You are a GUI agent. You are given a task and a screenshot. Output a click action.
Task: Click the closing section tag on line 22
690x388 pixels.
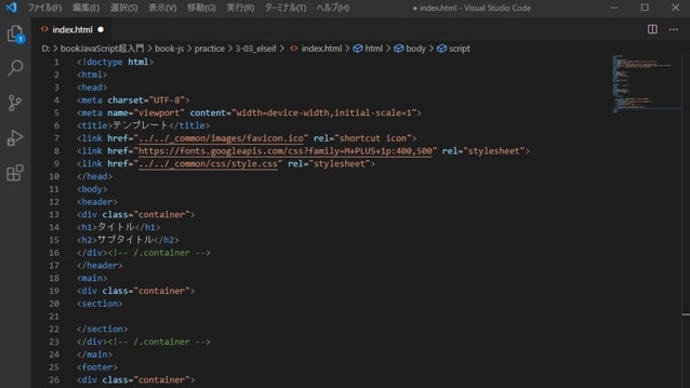tap(103, 329)
